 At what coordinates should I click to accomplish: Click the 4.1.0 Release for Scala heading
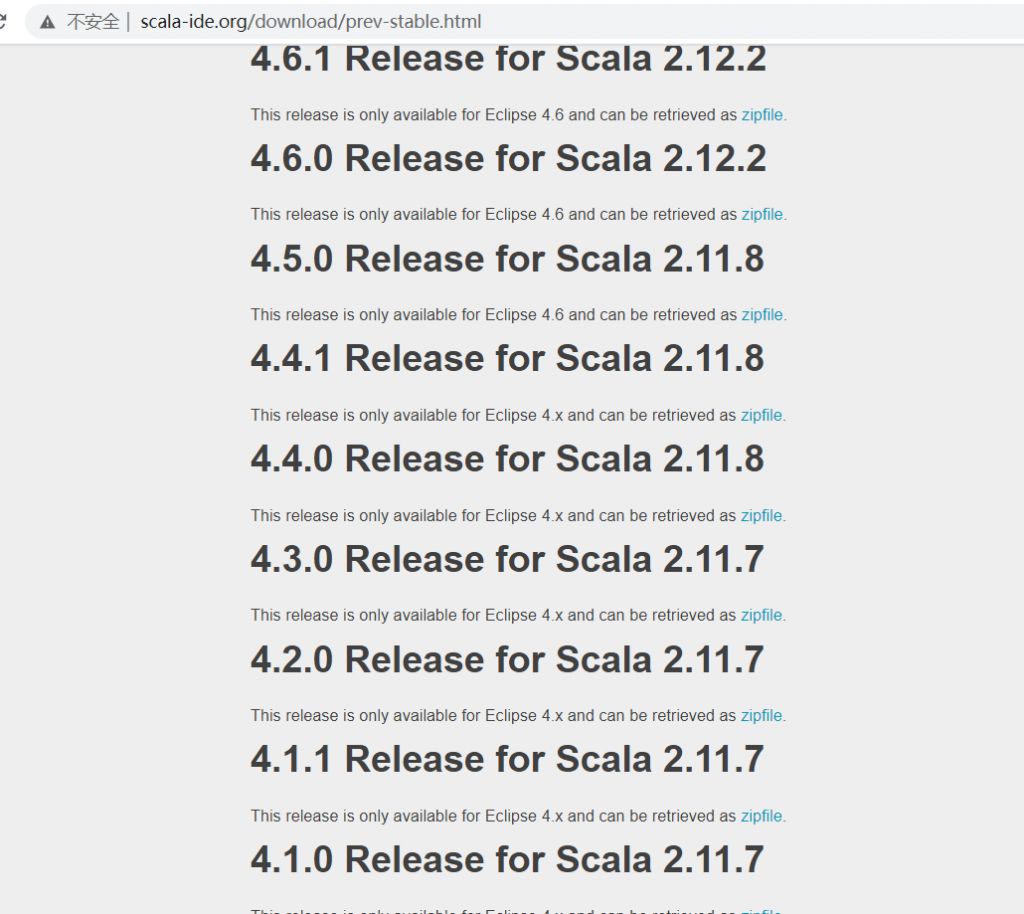(x=507, y=860)
